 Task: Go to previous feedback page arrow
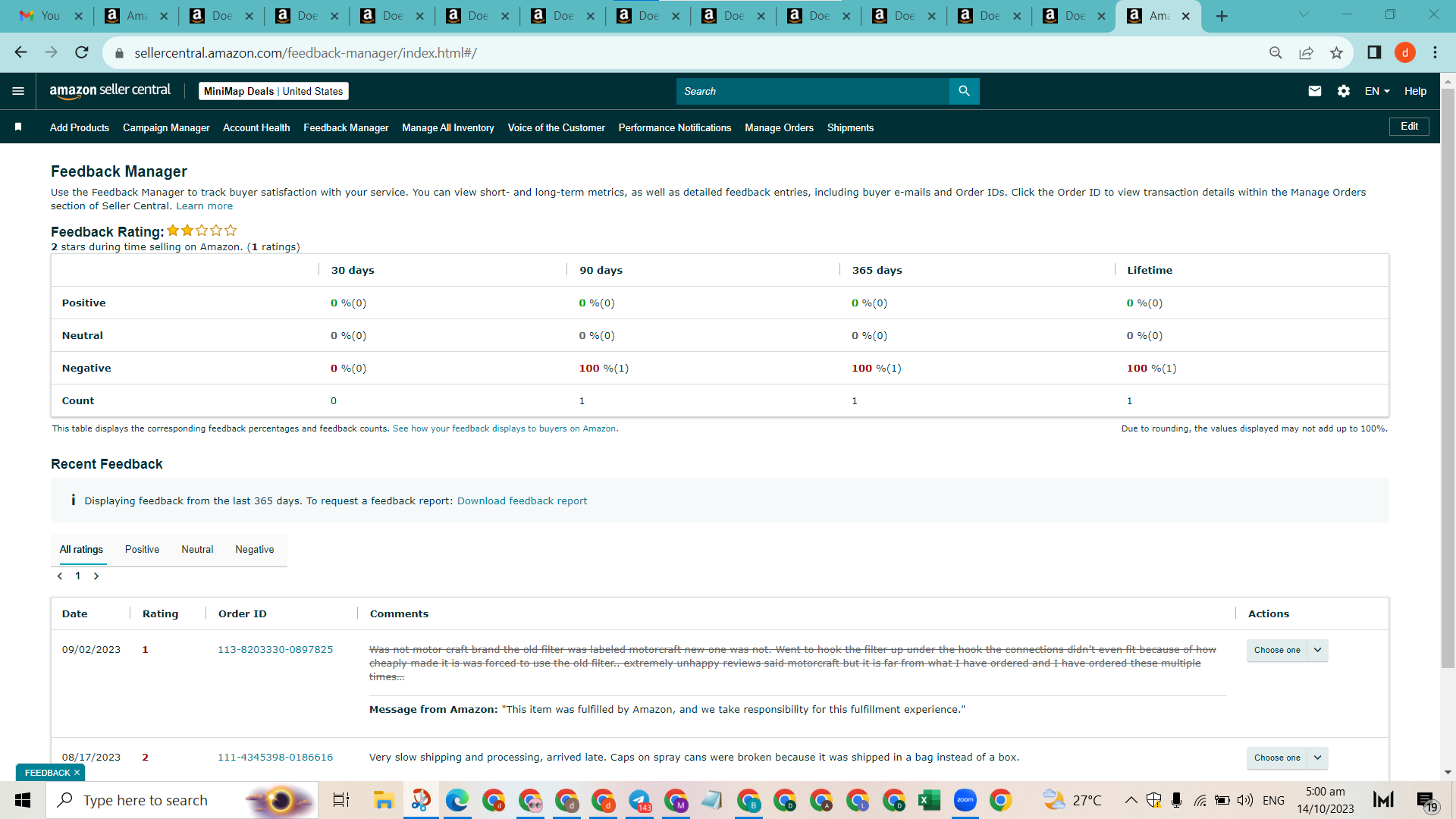click(x=60, y=576)
